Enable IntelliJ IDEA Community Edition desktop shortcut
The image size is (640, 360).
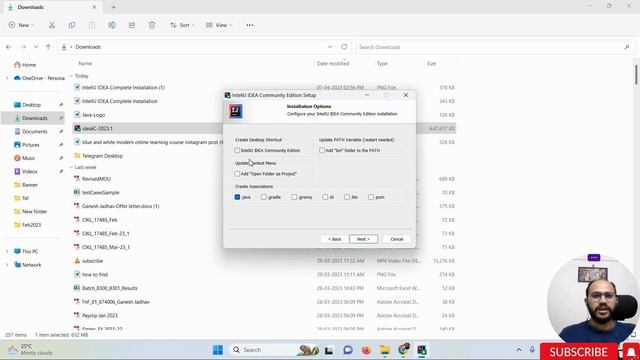tap(237, 151)
